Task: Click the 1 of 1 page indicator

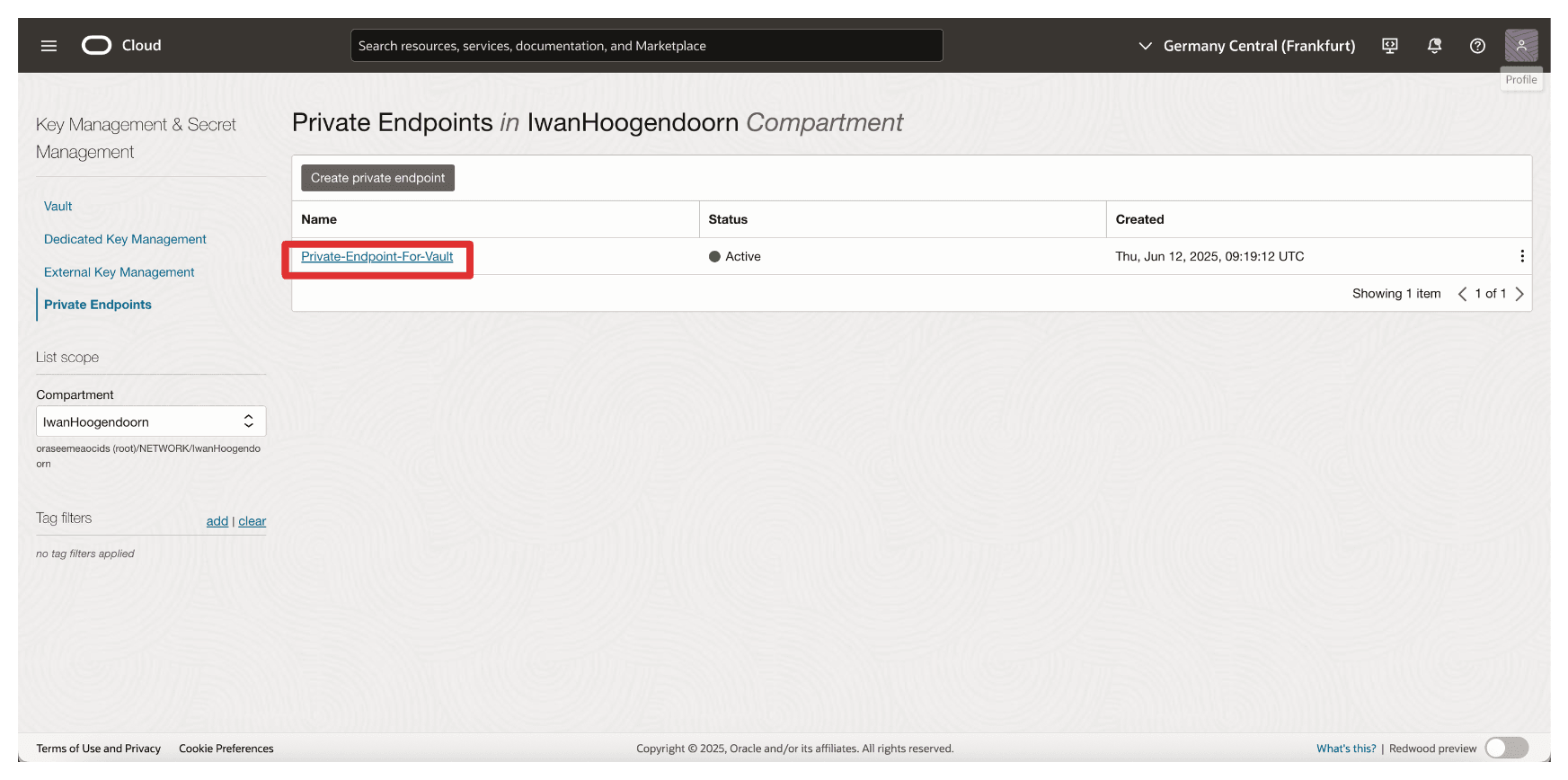Action: point(1491,294)
